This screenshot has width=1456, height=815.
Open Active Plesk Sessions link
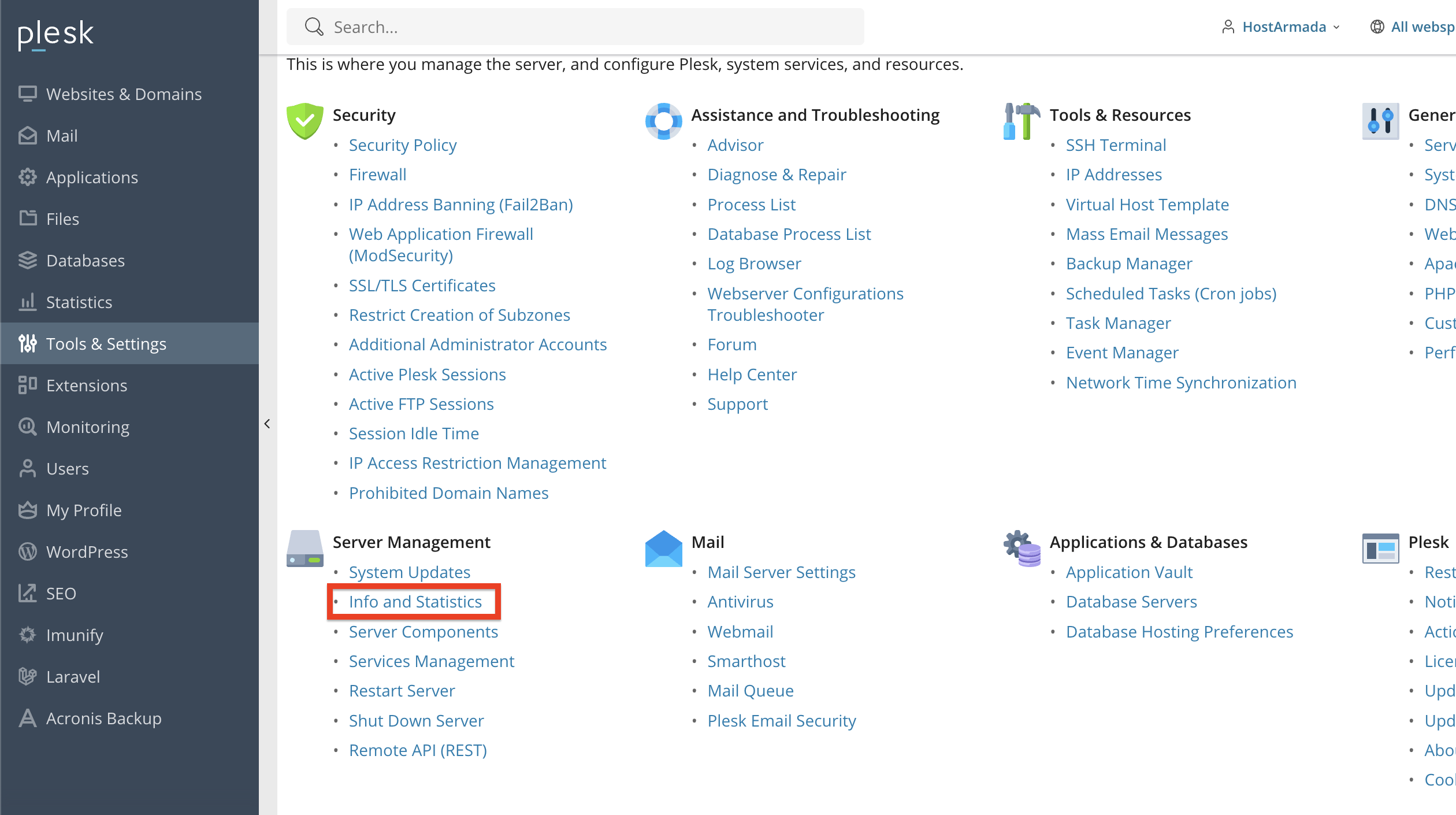(x=428, y=375)
